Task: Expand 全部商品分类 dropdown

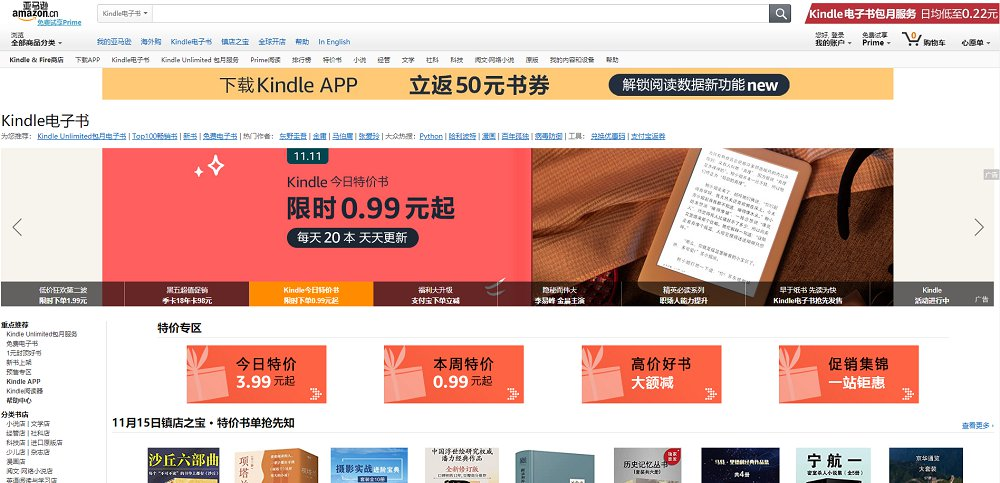Action: tap(36, 43)
